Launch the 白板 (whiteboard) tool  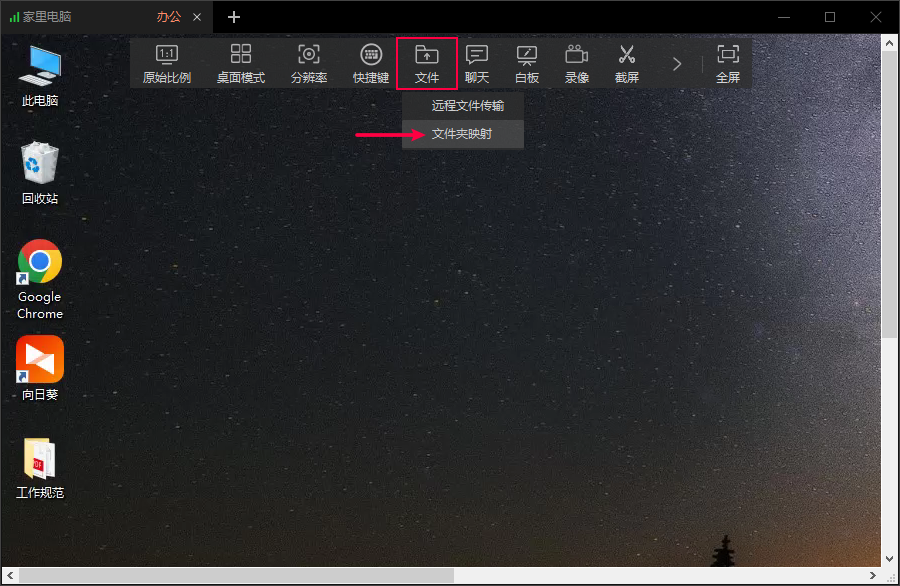[x=527, y=63]
